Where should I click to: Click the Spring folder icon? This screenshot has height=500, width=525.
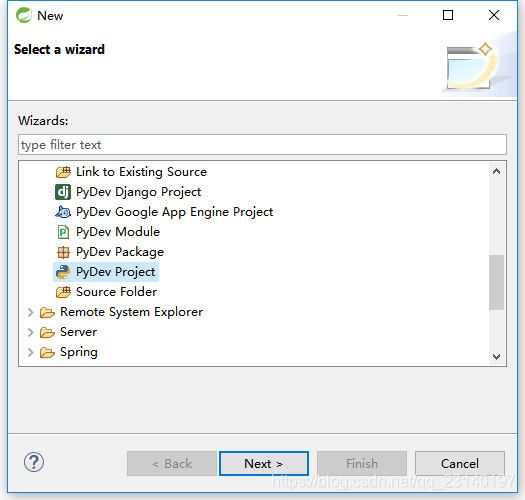[x=47, y=352]
